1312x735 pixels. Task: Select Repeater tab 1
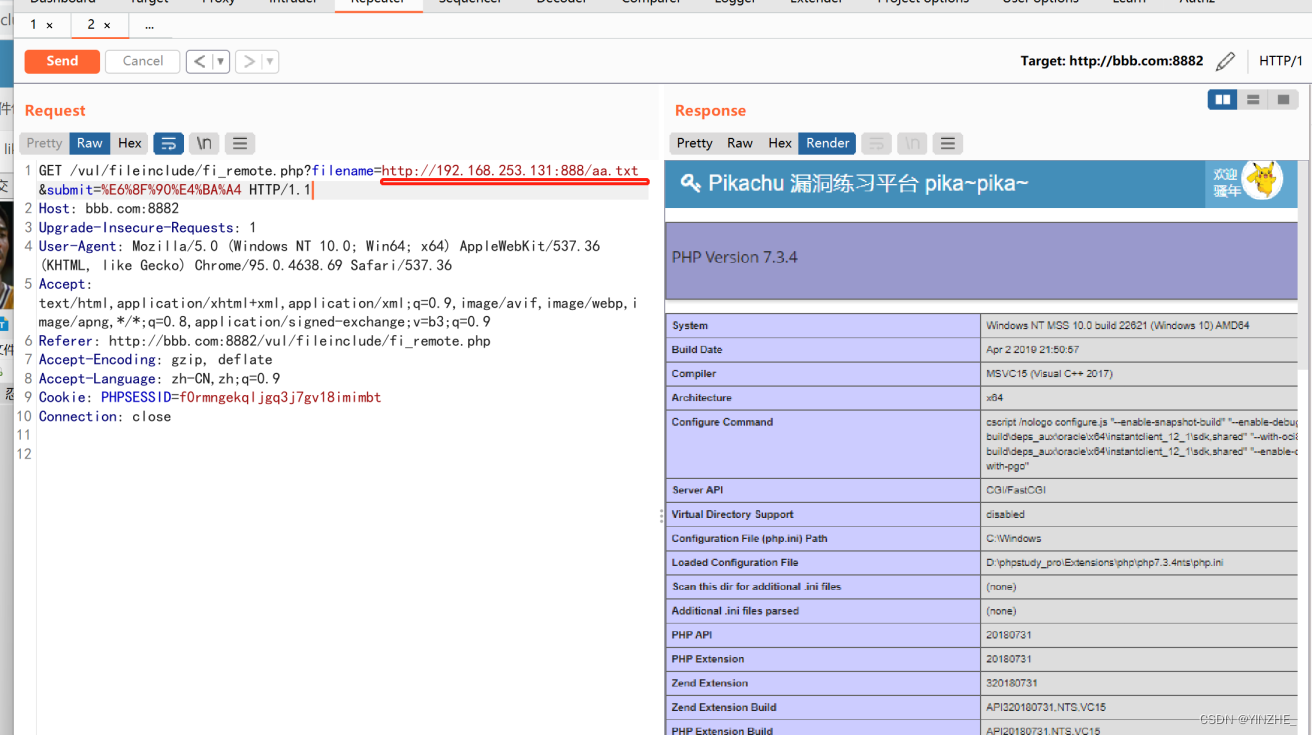click(33, 24)
